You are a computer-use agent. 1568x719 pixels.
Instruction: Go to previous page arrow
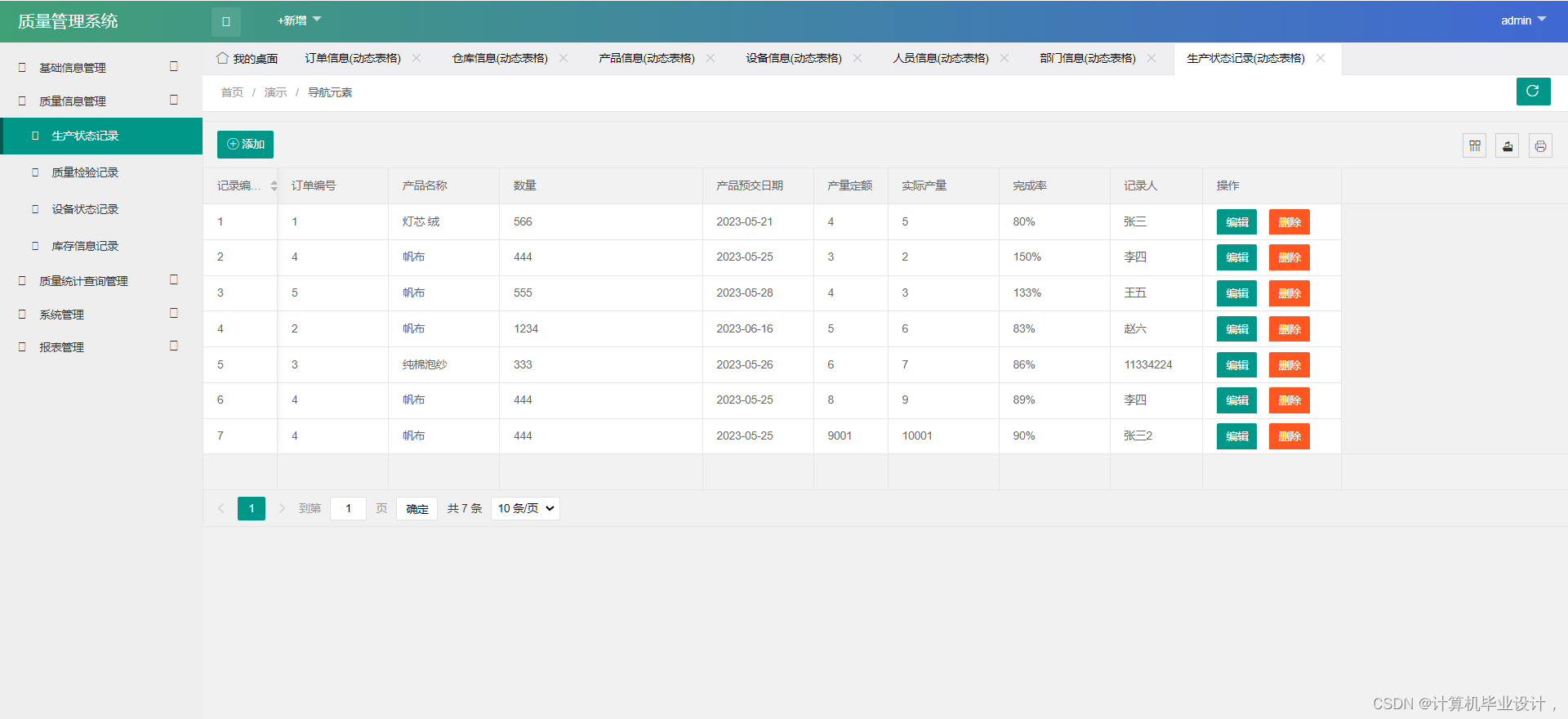(221, 508)
